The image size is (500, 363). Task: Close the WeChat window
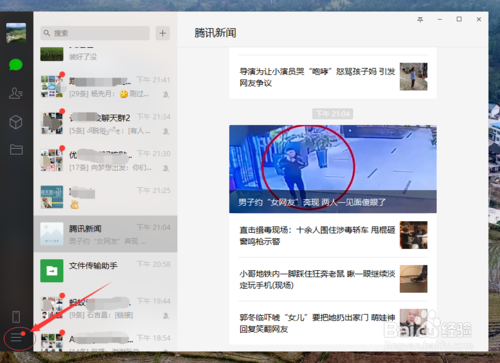[x=479, y=19]
